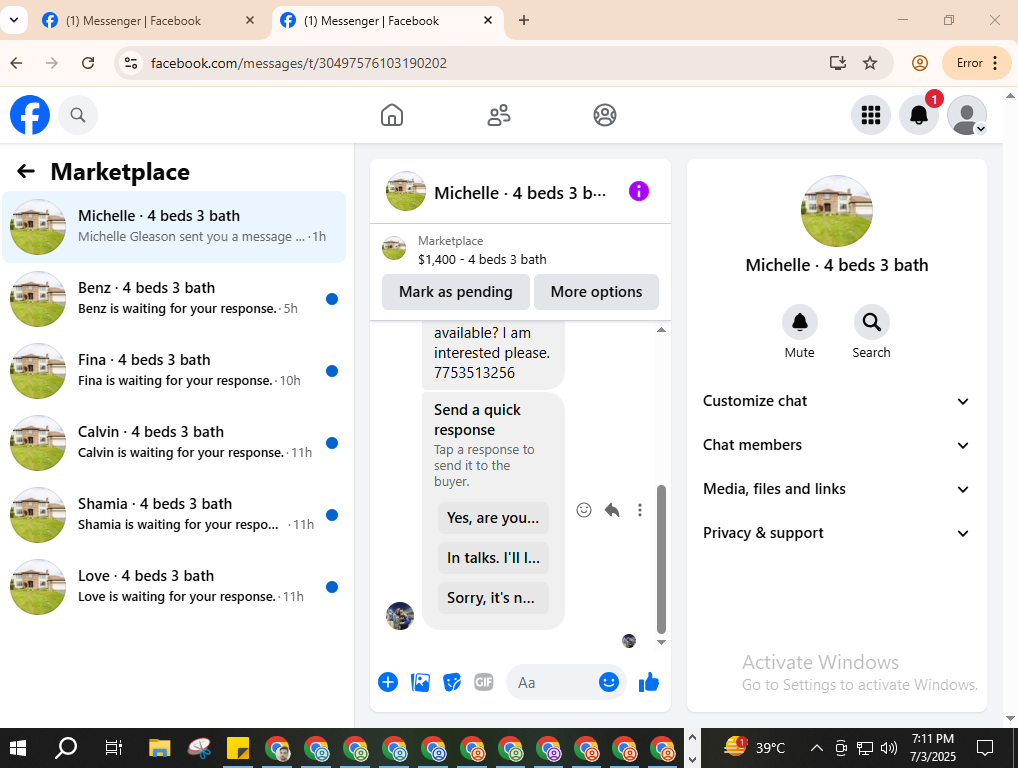This screenshot has width=1018, height=768.
Task: Switch to the first Messenger browser tab
Action: tap(151, 21)
